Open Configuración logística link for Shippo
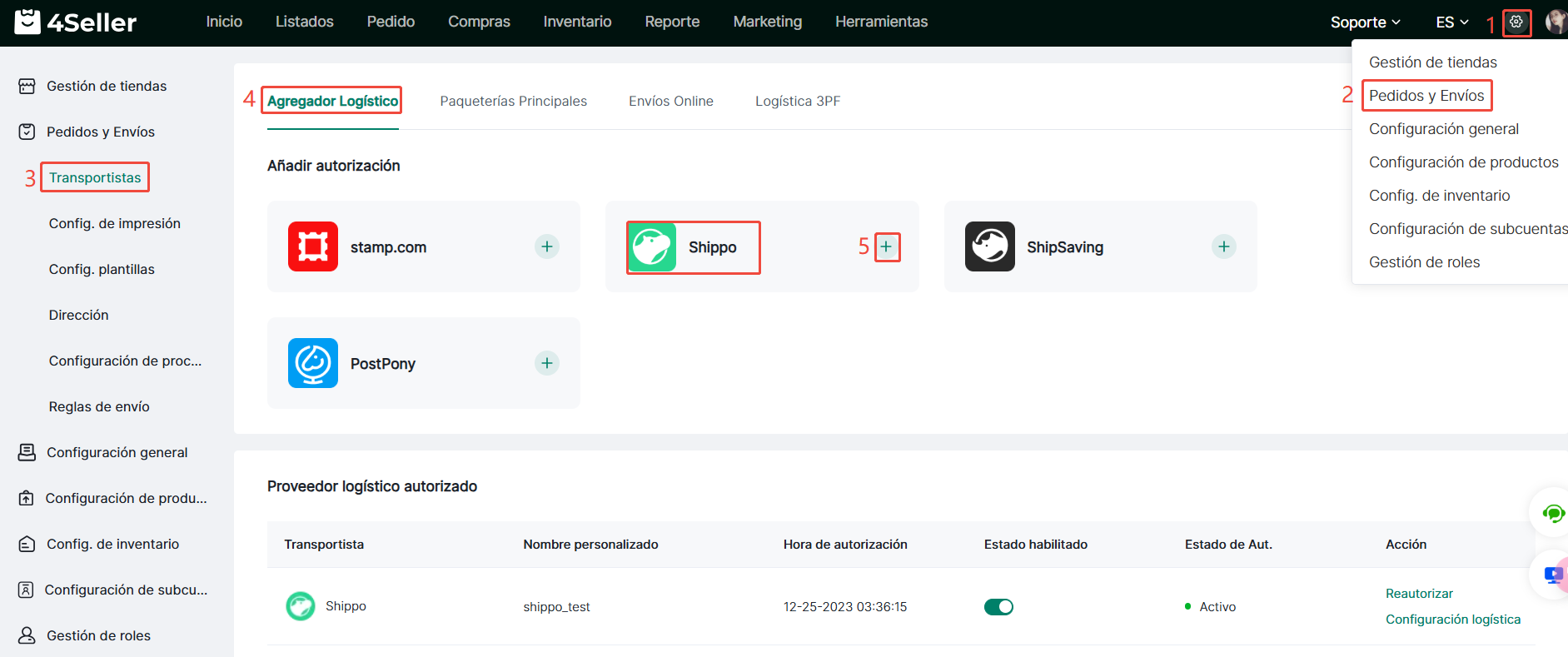This screenshot has height=657, width=1568. [x=1452, y=620]
